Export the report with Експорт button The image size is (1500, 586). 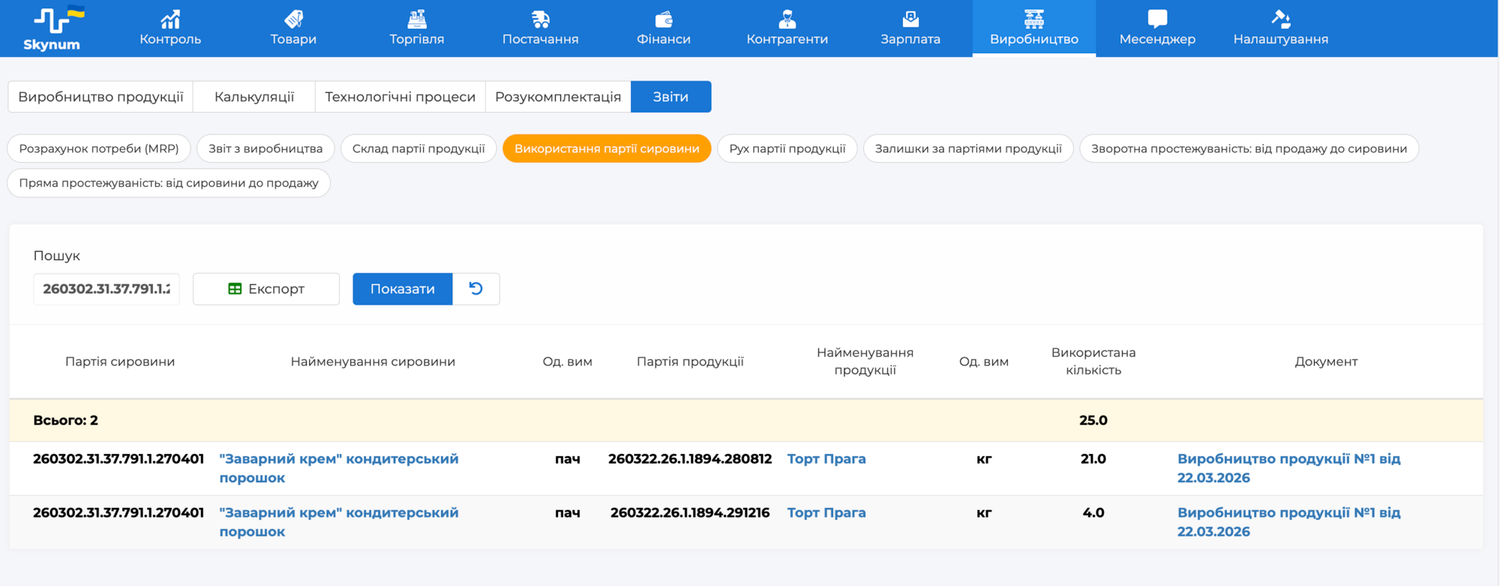point(266,289)
